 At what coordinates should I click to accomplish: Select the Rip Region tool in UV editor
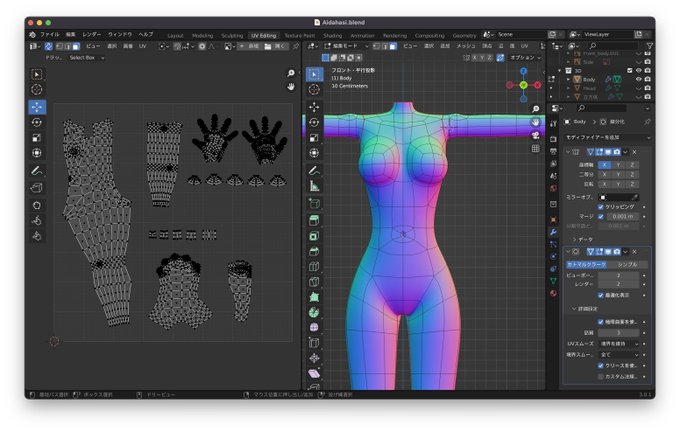pos(37,188)
